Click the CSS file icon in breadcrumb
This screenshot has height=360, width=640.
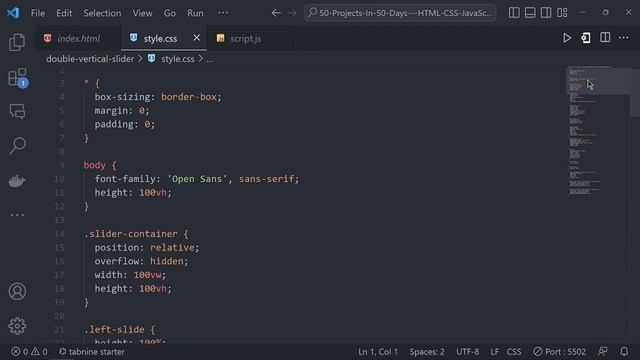coord(151,58)
